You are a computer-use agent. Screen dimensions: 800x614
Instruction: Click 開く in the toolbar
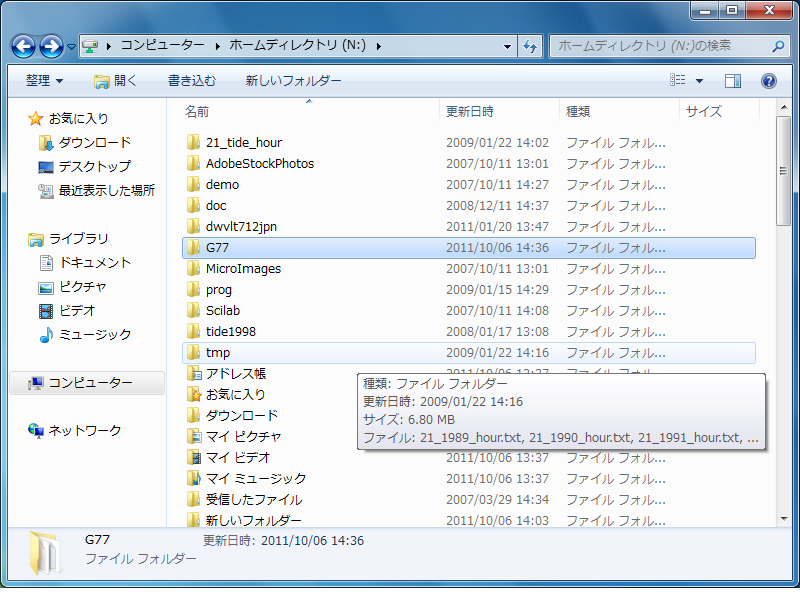[x=116, y=81]
